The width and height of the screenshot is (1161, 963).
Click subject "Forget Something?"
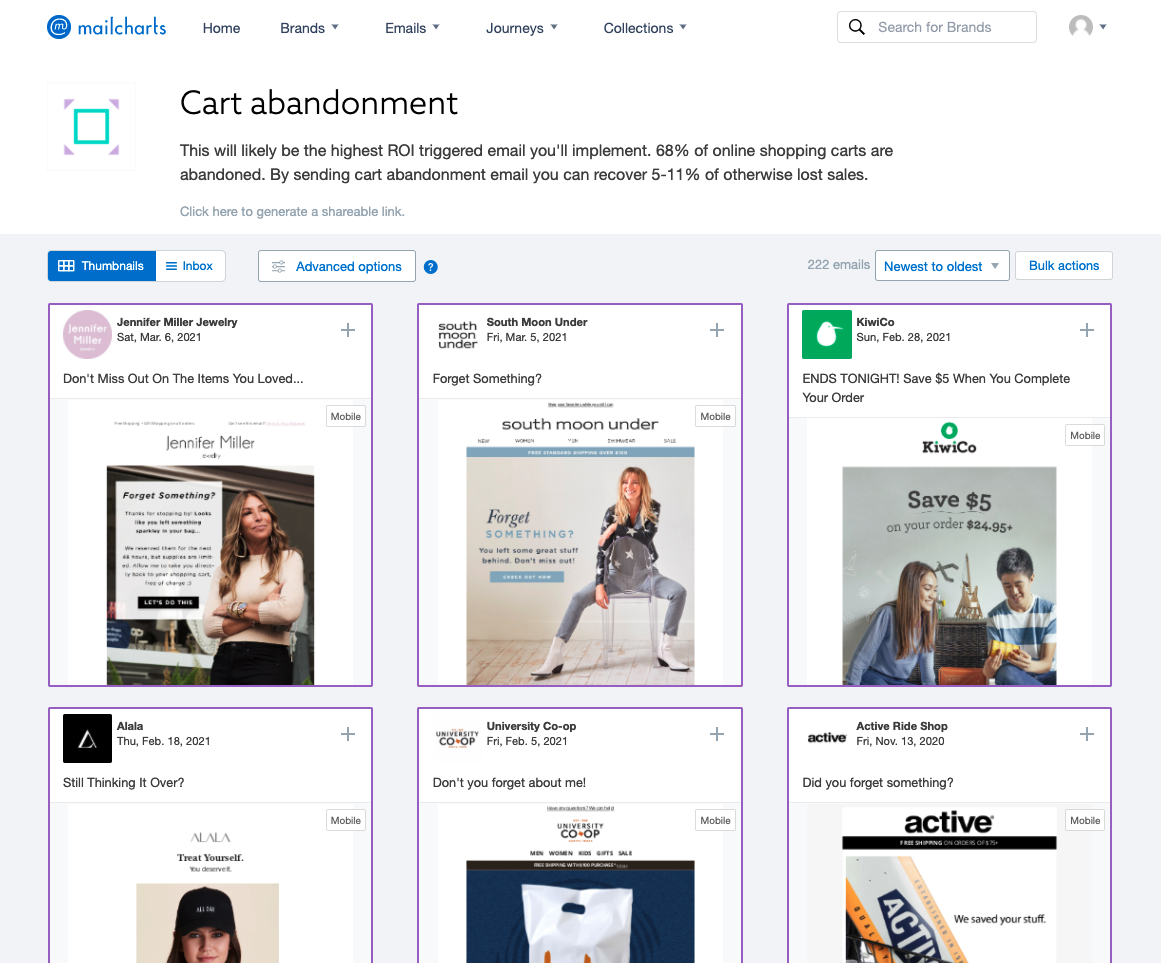[x=487, y=378]
